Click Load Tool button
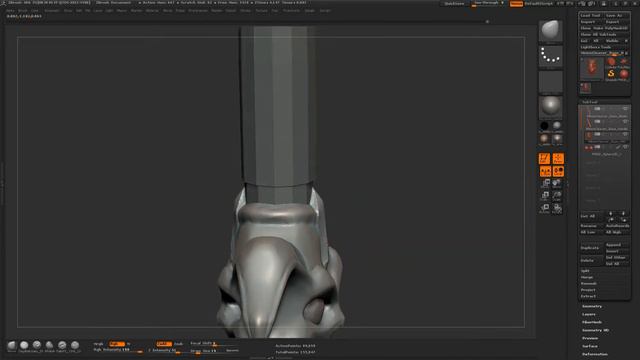This screenshot has width=640, height=360. point(591,16)
